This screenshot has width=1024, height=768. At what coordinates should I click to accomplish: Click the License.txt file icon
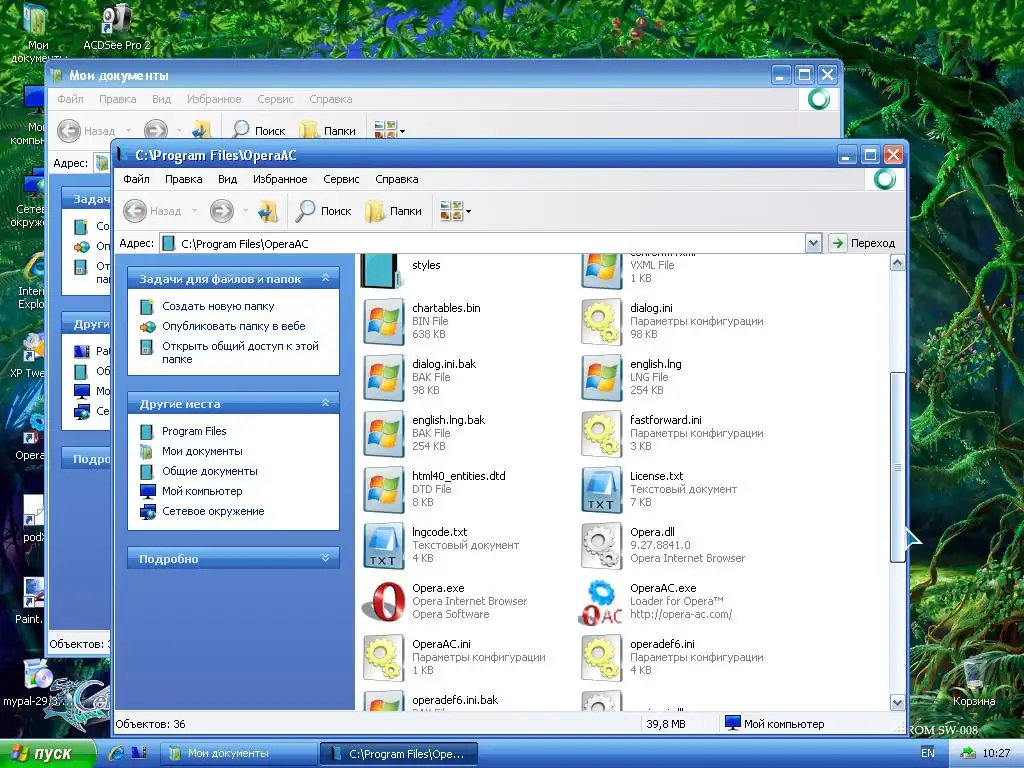tap(601, 489)
